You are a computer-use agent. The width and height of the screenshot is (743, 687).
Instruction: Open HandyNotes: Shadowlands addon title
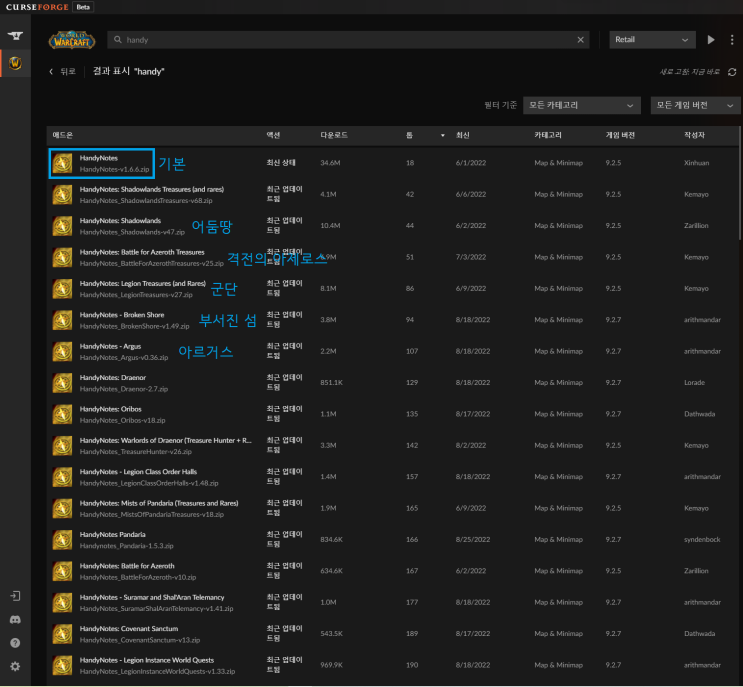pos(120,221)
